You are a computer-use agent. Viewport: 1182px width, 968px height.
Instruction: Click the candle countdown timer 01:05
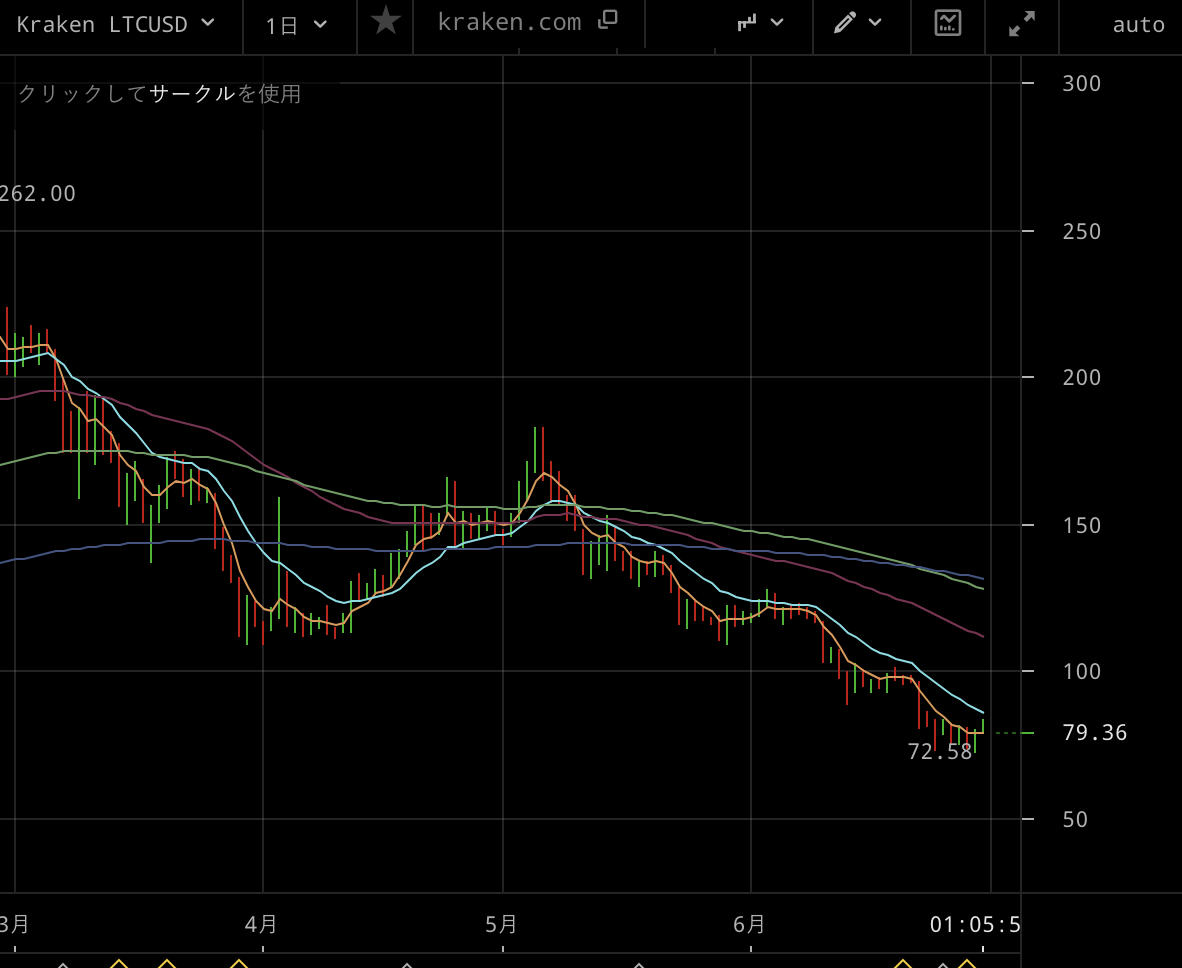point(975,924)
